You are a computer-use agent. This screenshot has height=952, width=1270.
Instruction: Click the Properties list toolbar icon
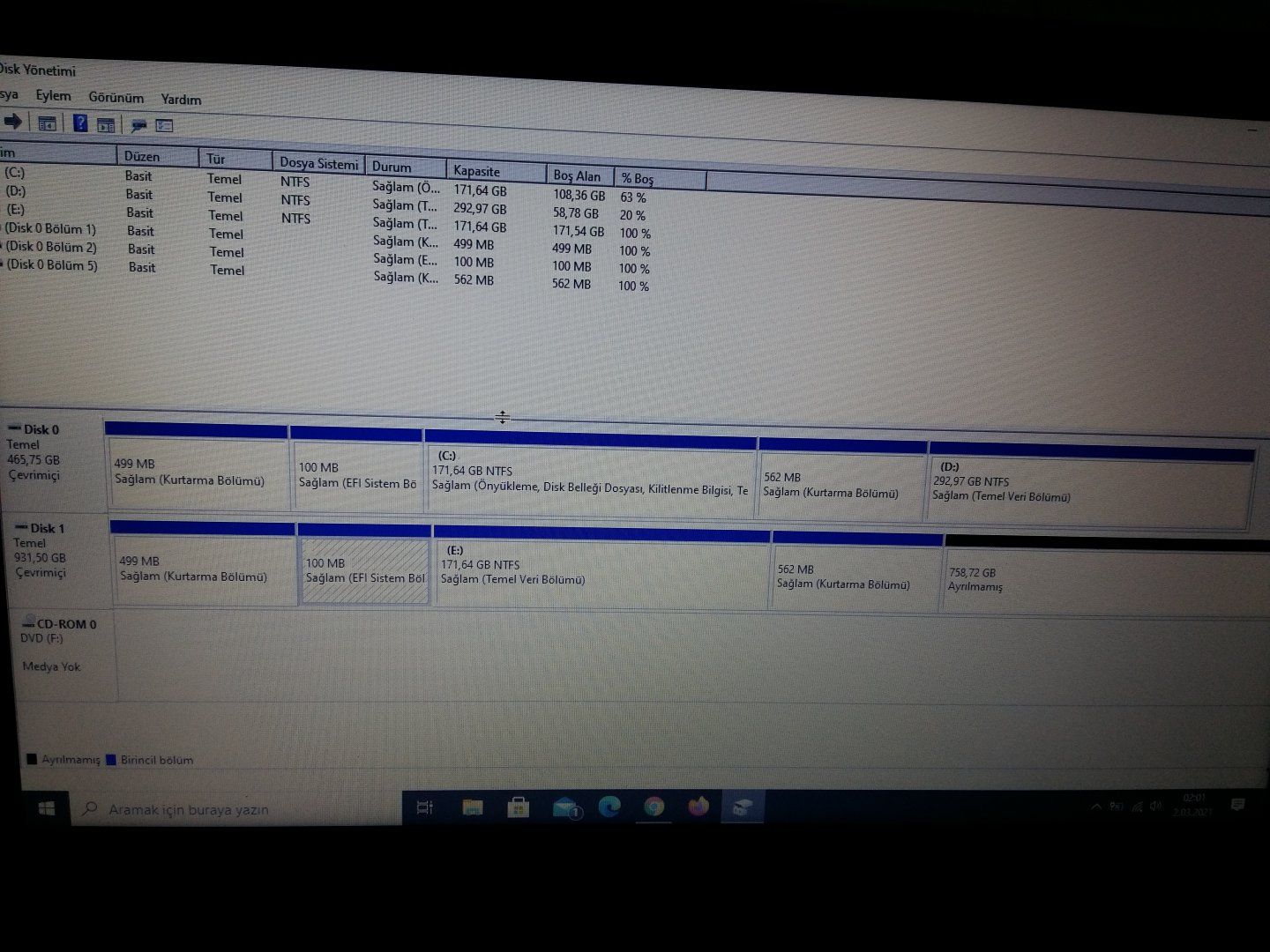pos(165,126)
